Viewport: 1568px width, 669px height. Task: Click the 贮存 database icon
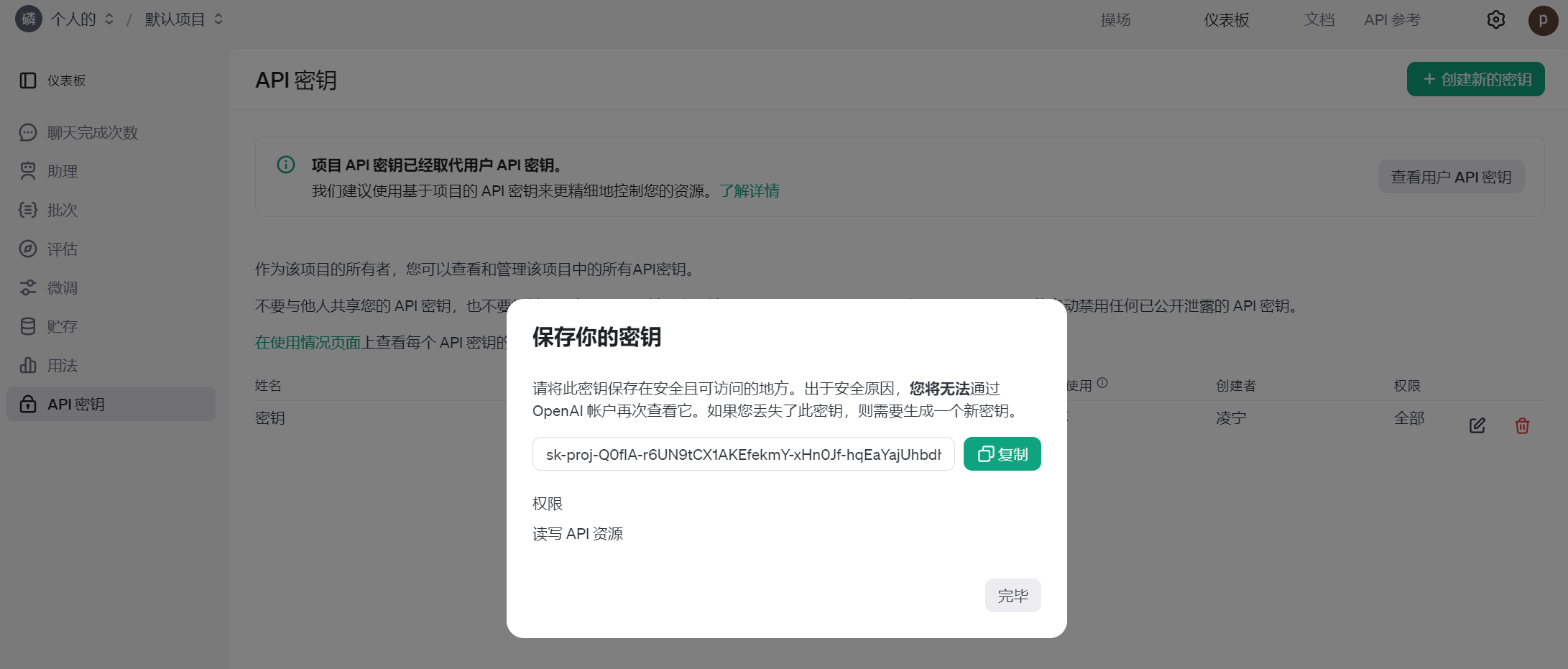(28, 326)
